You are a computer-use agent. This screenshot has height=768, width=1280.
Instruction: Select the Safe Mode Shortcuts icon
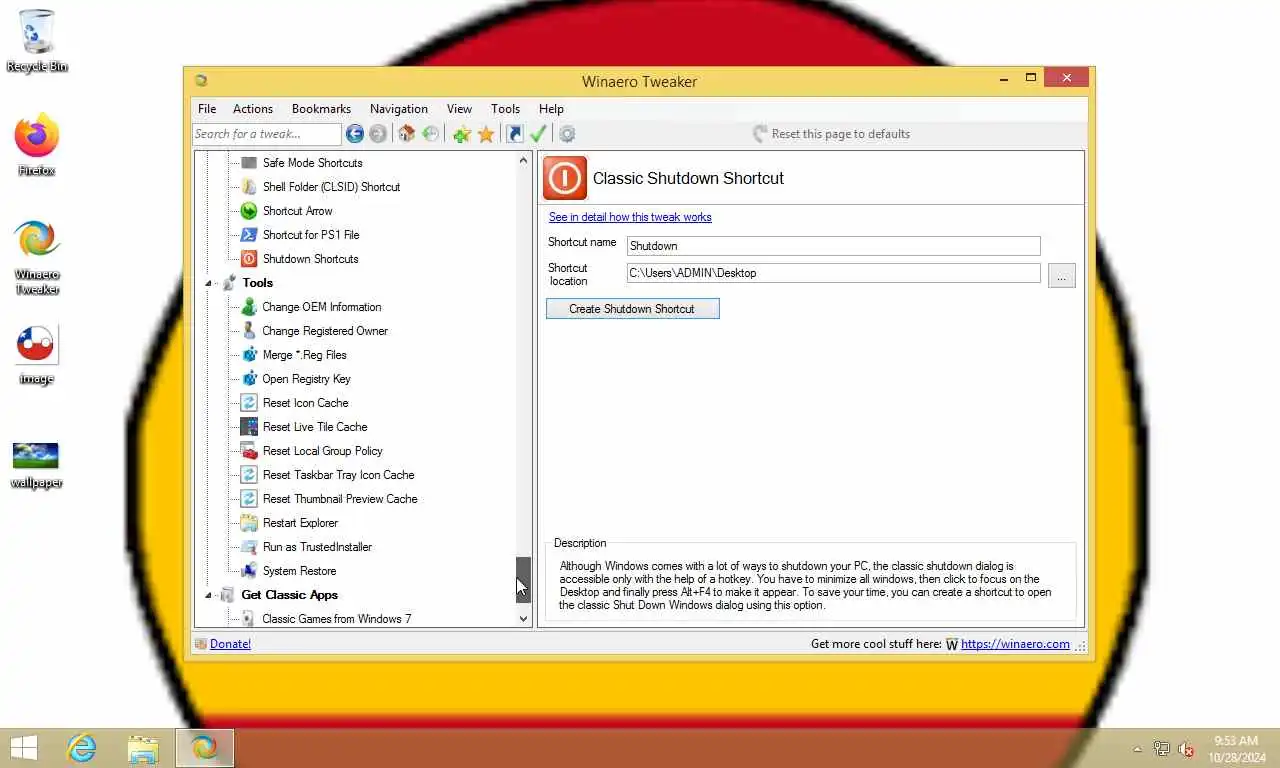[249, 163]
